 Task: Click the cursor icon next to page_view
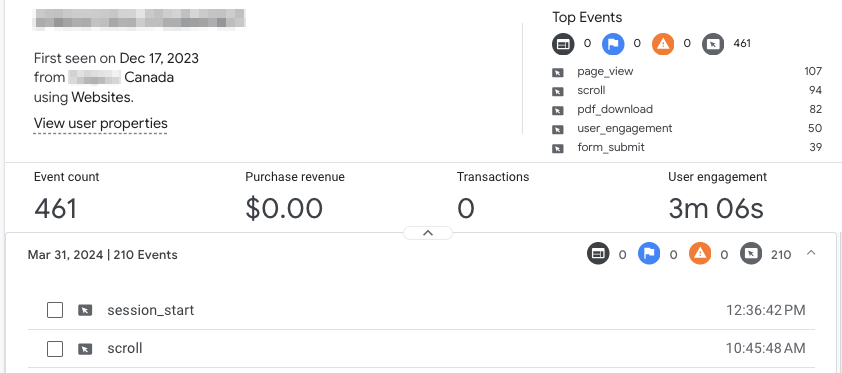(x=558, y=72)
